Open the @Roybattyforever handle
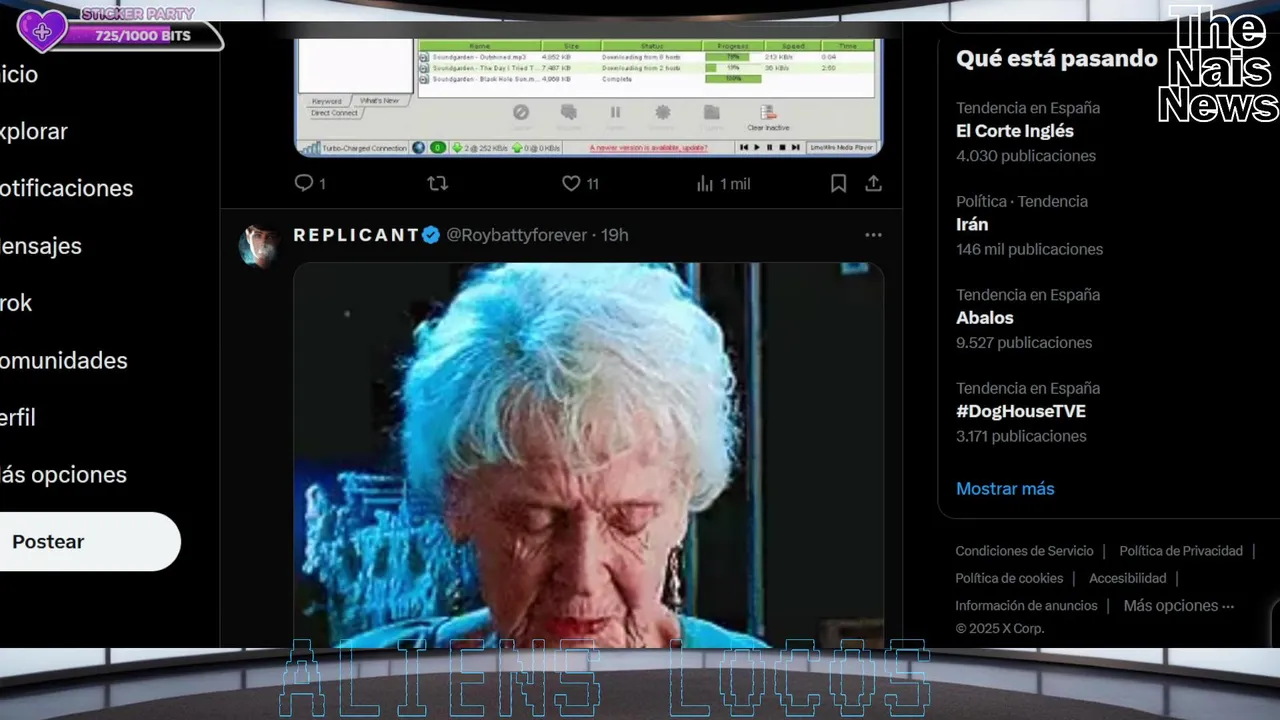Screen dimensions: 1280x720 (516, 235)
